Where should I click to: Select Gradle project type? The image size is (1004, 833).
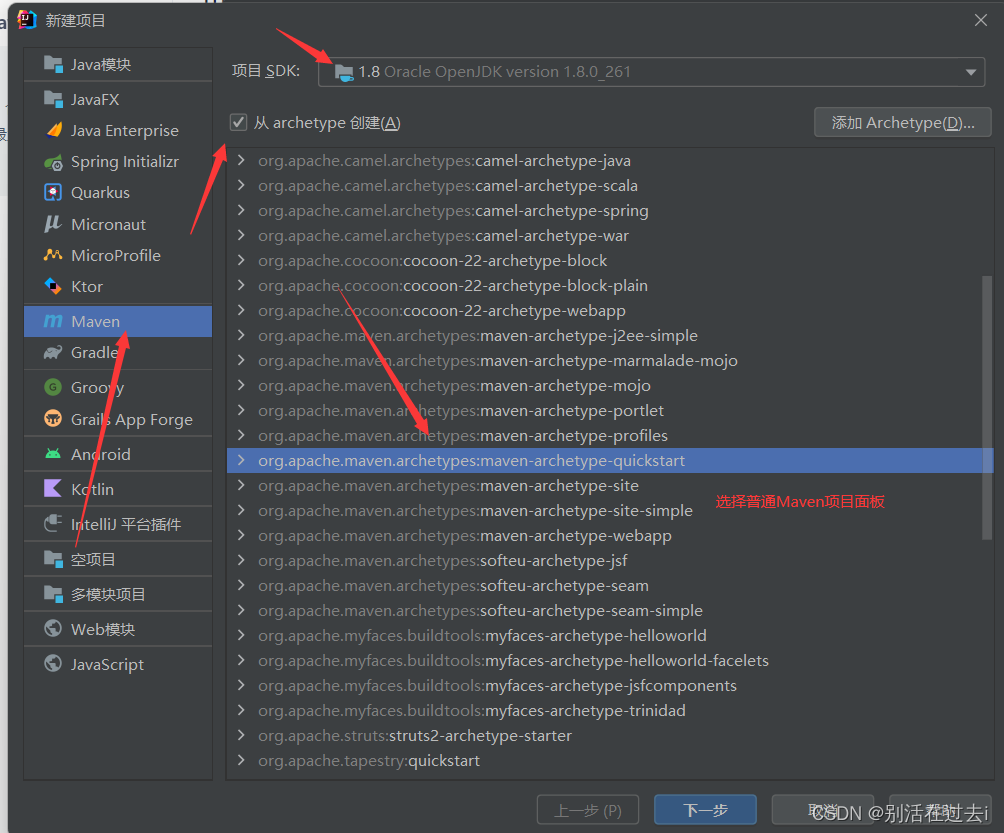(x=118, y=352)
